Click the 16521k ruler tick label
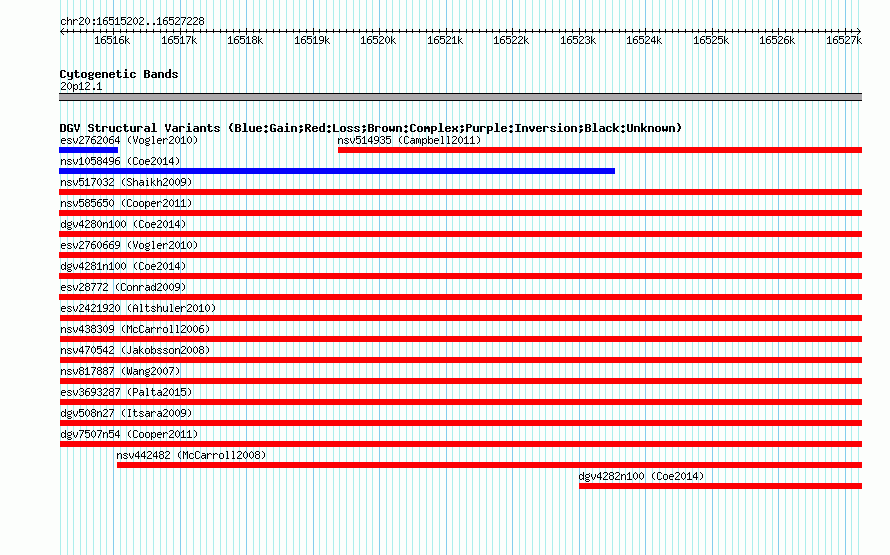The height and width of the screenshot is (555, 890). tap(445, 40)
